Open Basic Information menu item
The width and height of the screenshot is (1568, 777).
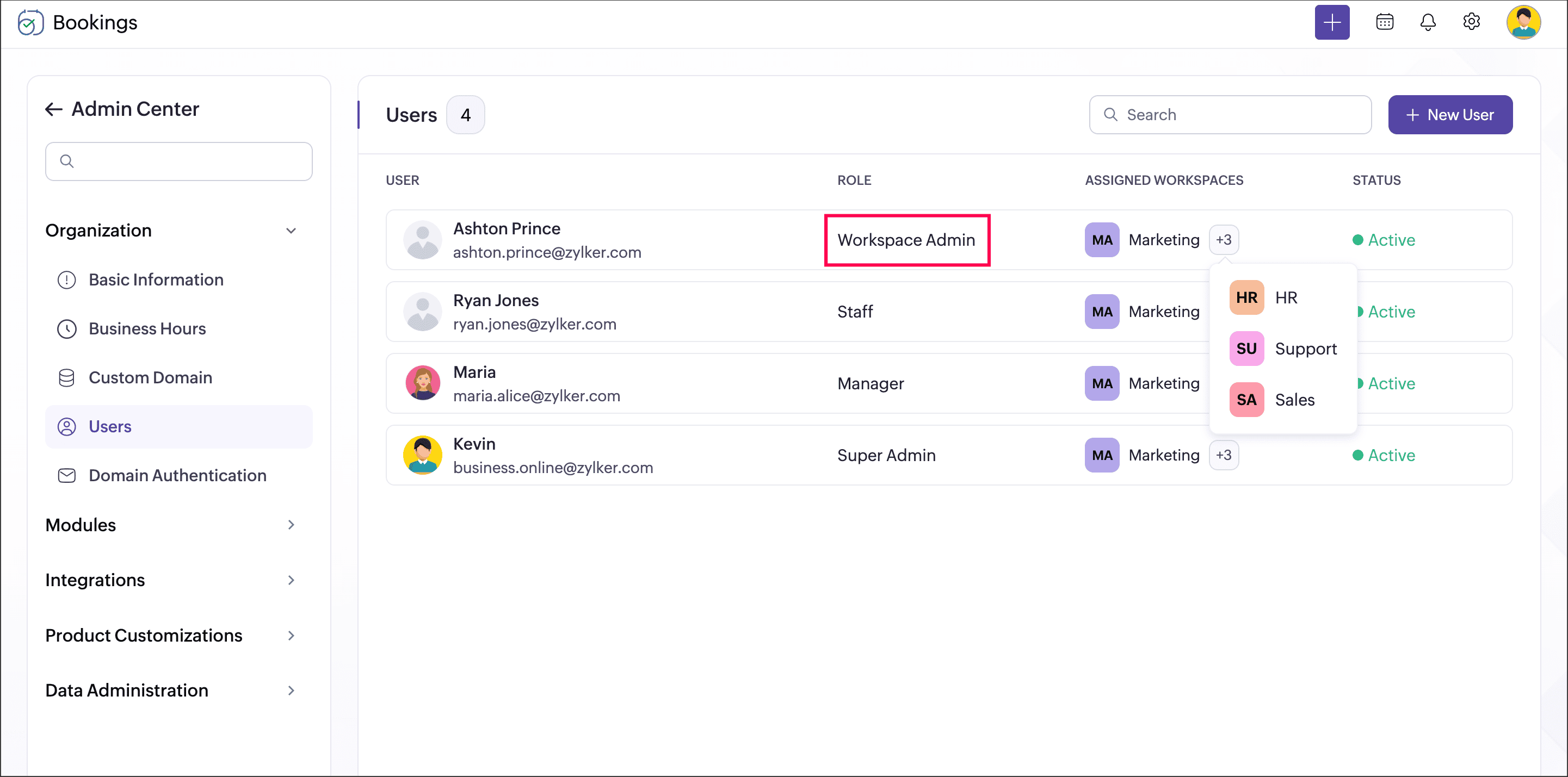coord(156,280)
